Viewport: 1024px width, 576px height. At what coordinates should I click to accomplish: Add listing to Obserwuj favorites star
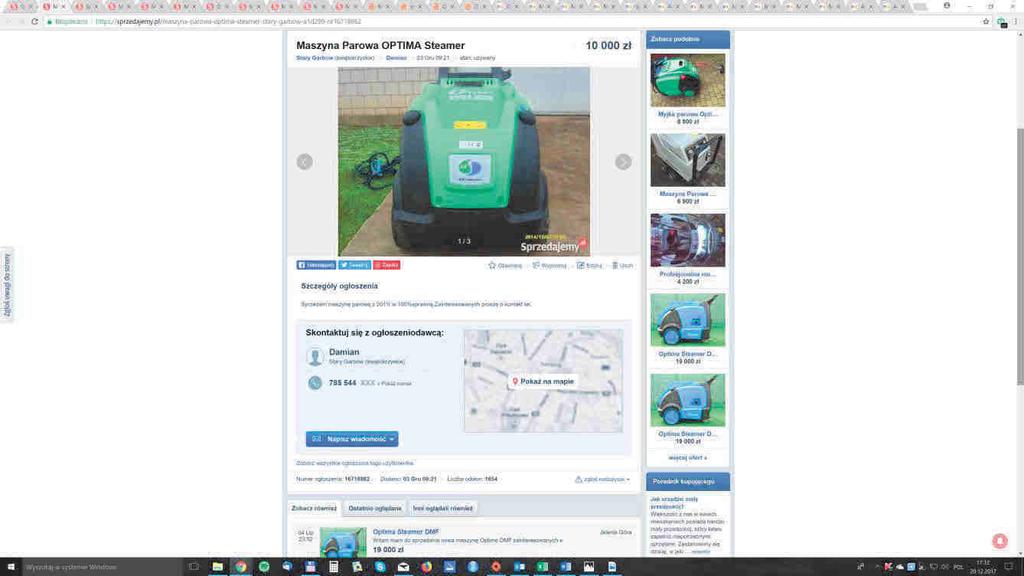(x=505, y=266)
